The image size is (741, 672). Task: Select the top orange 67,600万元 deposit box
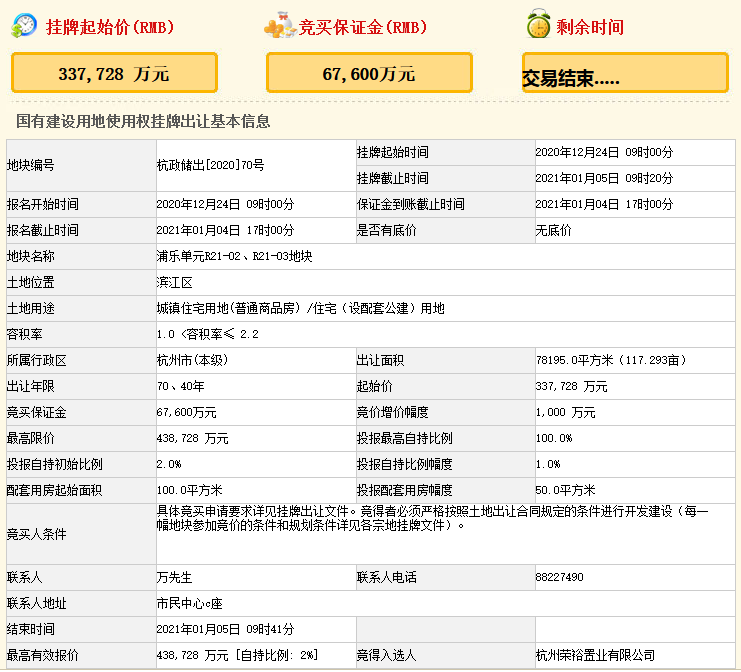(370, 73)
